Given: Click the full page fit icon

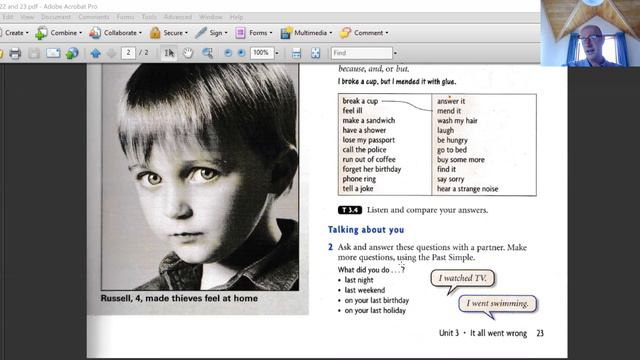Looking at the screenshot, I should [x=316, y=53].
